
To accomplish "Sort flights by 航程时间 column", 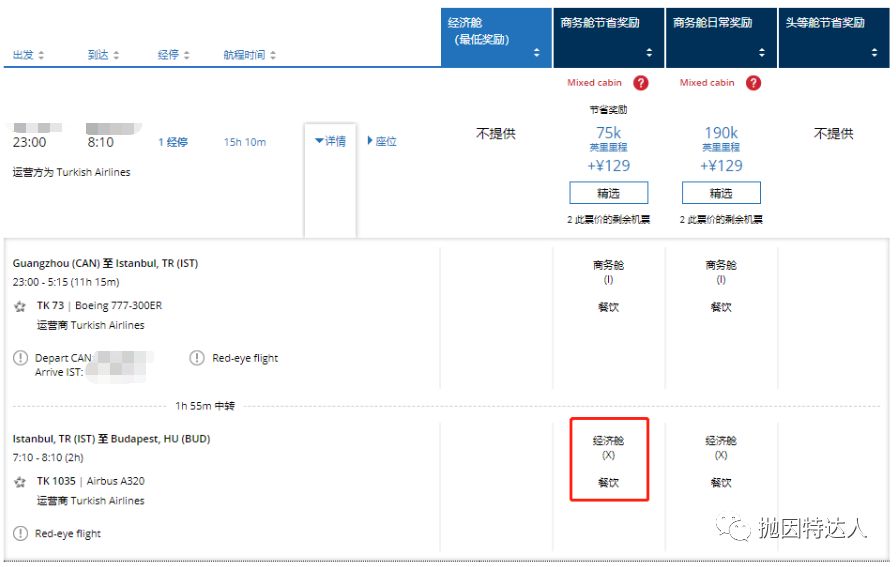I will point(249,55).
